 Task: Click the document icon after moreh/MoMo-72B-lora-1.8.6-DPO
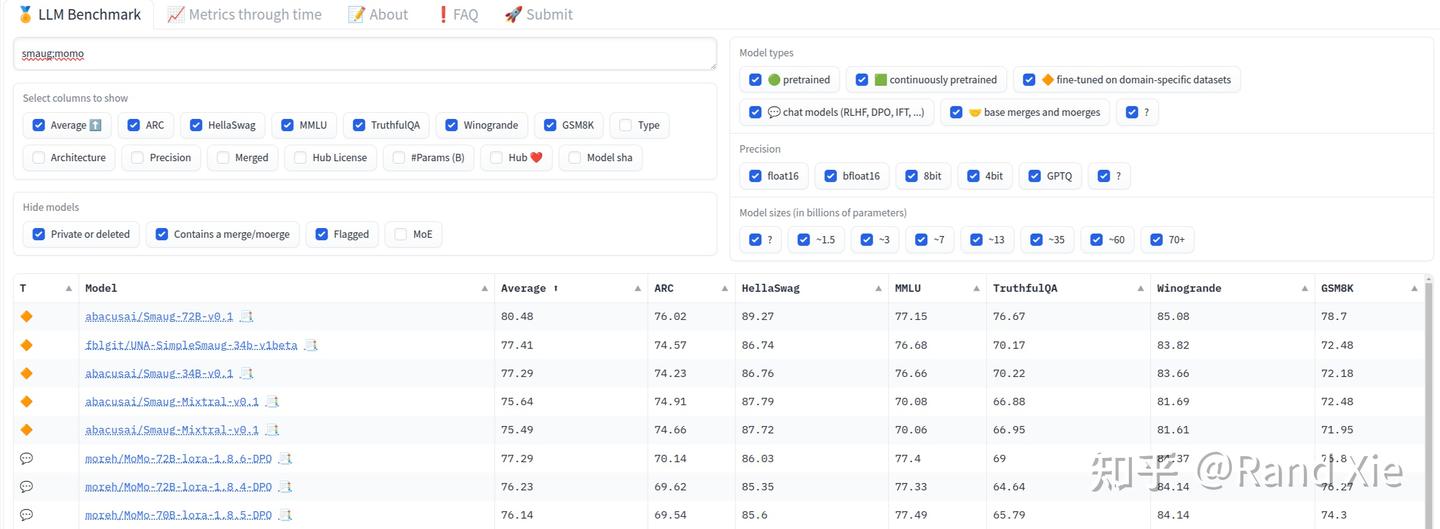pos(285,459)
